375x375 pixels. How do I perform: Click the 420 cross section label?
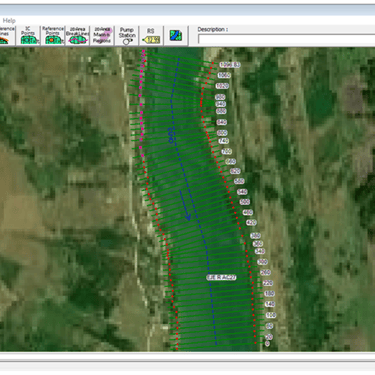[x=251, y=222]
